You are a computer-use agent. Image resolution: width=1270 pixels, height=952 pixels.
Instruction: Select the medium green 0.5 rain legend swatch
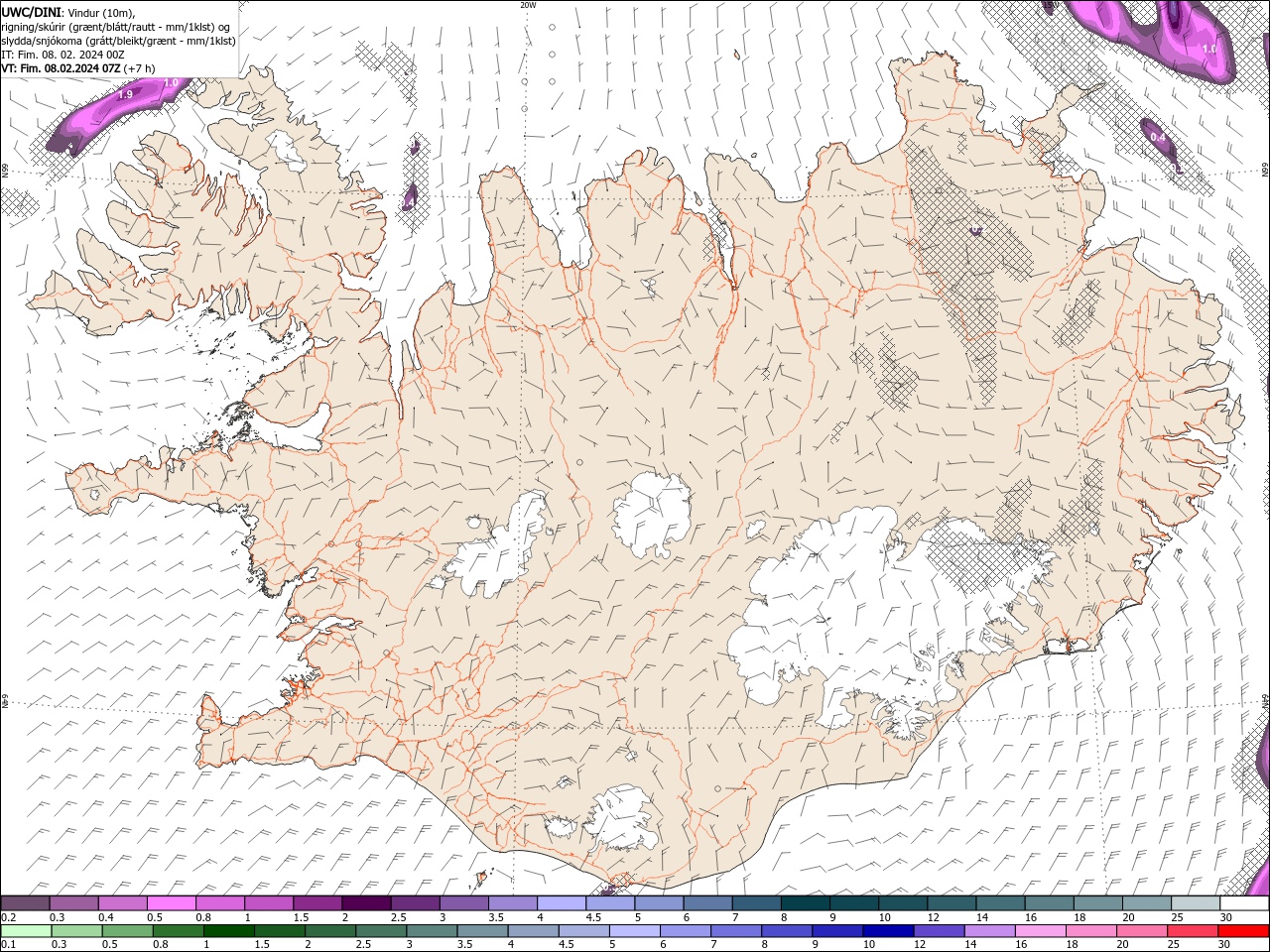(x=128, y=931)
